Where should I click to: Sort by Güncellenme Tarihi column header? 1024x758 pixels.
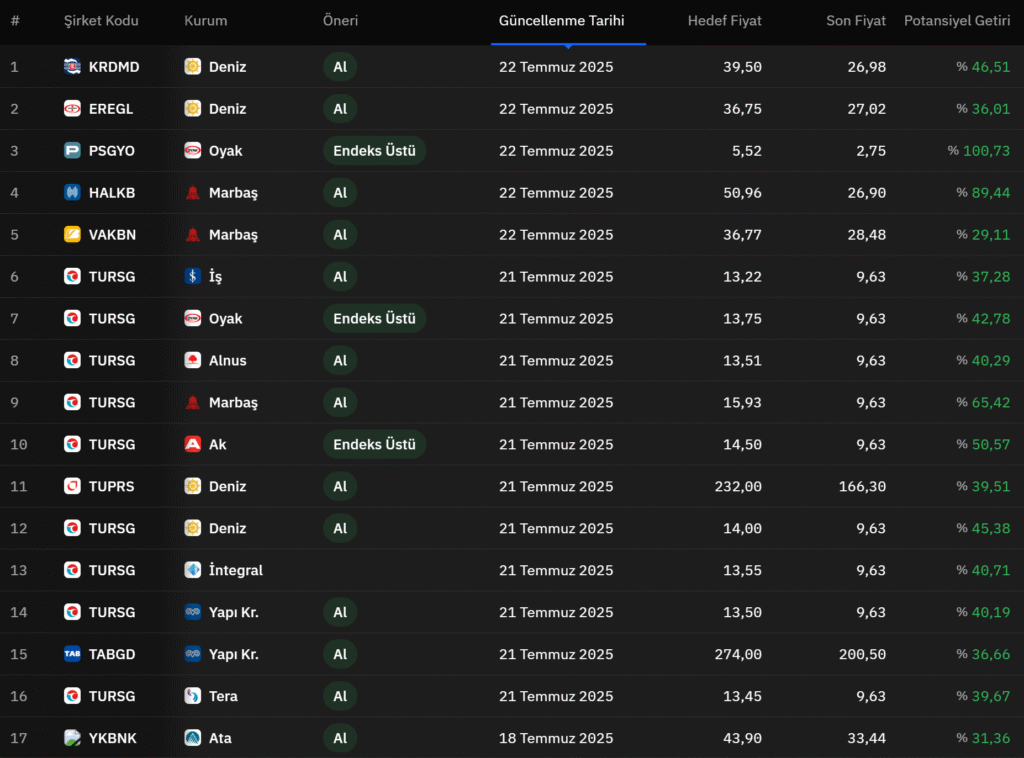[x=562, y=21]
